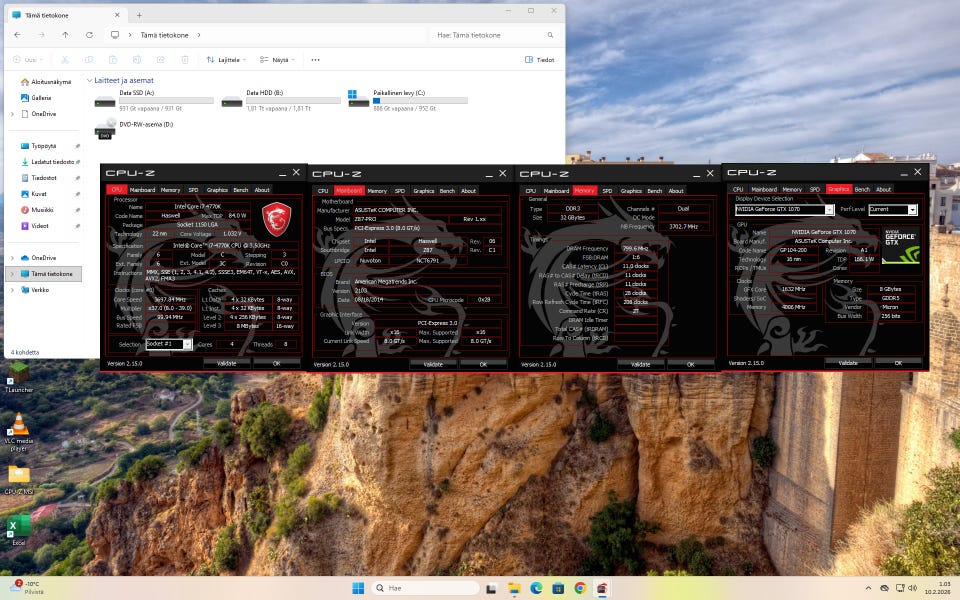Click Validate in the CPU-tab CPU-Z window
This screenshot has width=960, height=600.
[227, 363]
